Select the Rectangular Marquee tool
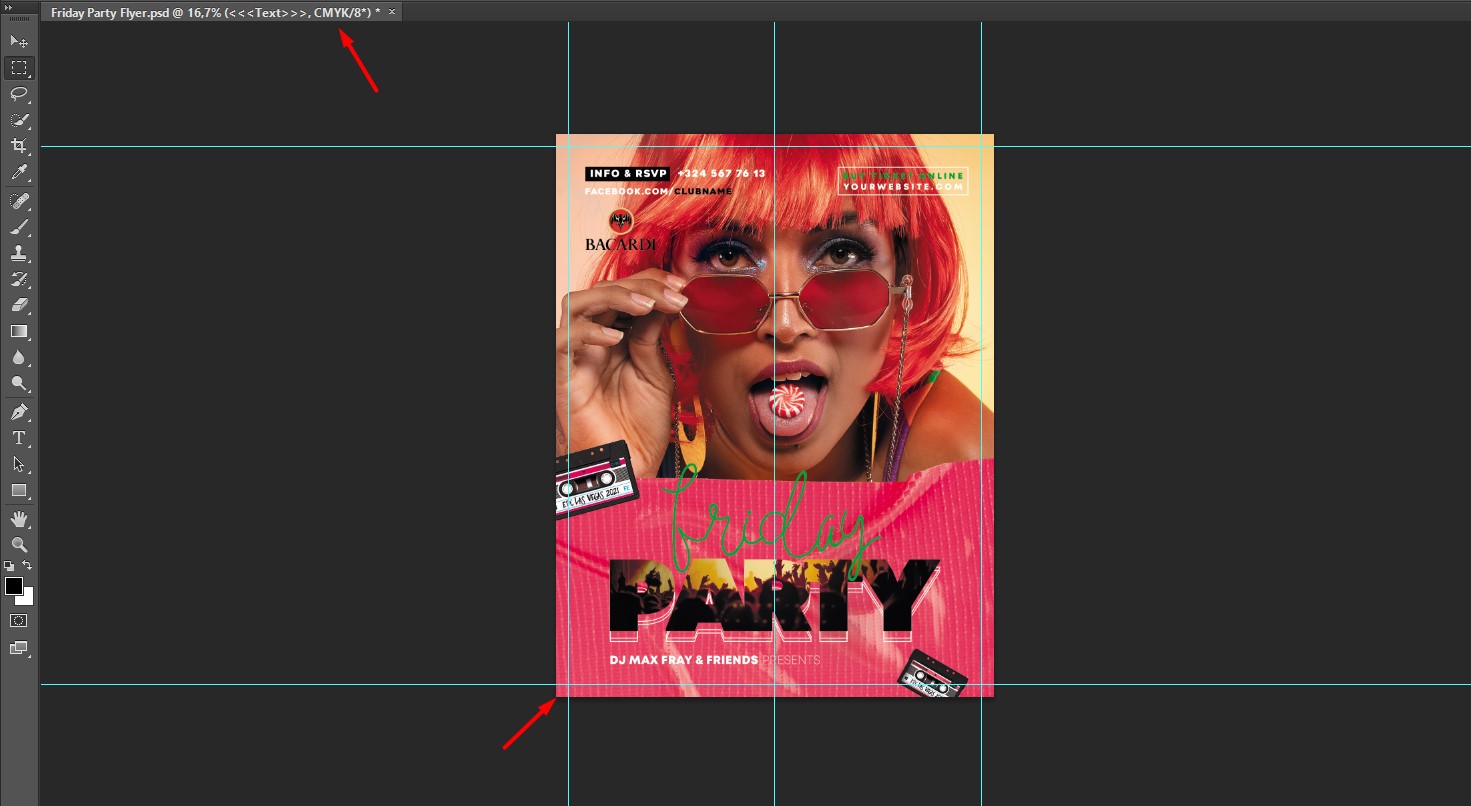 [19, 68]
